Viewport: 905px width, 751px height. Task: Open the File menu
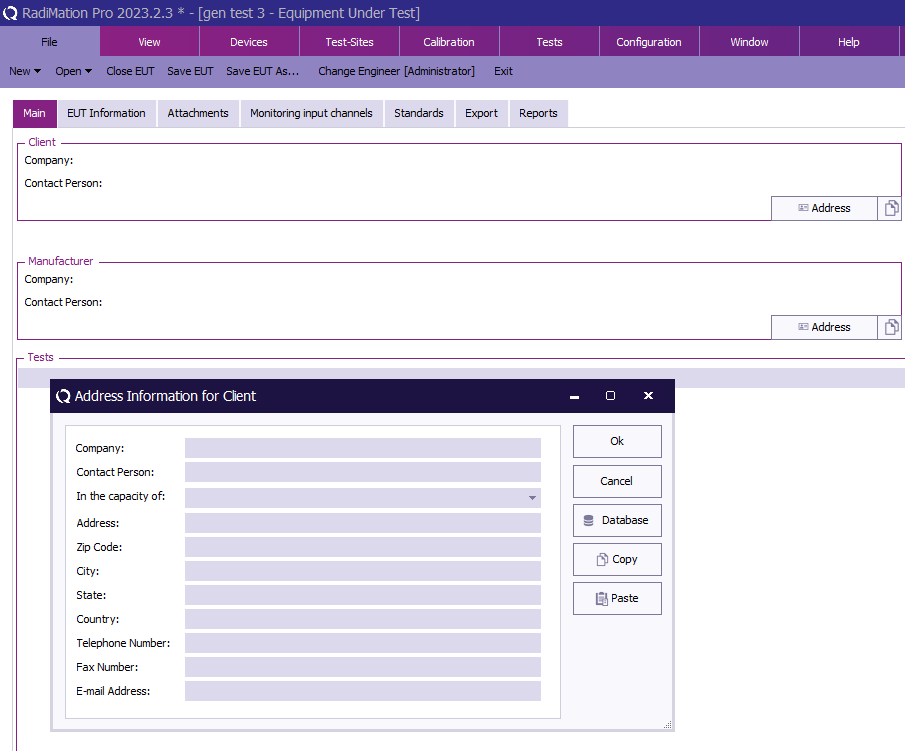pos(50,42)
